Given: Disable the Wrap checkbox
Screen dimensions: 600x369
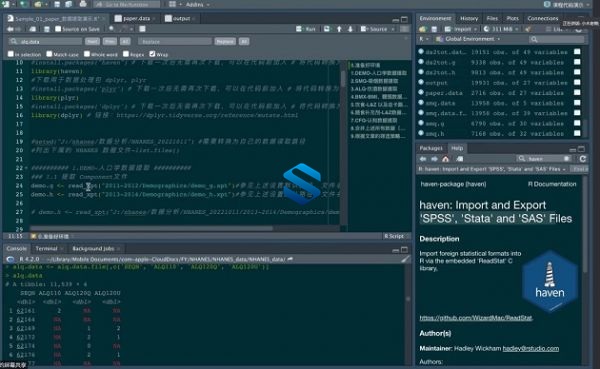Looking at the screenshot, I should coord(152,54).
